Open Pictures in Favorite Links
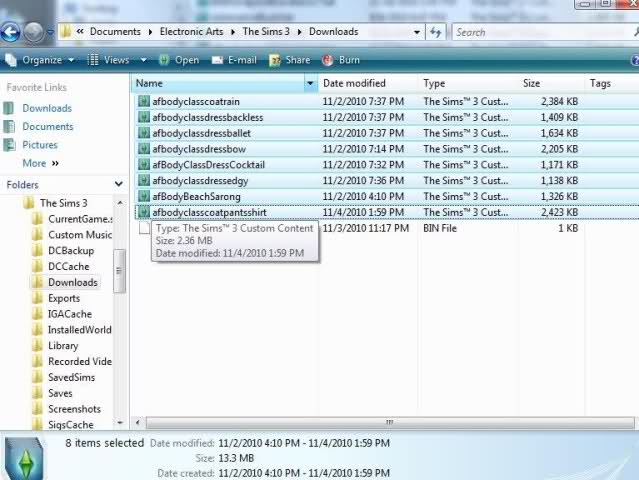 (40, 145)
